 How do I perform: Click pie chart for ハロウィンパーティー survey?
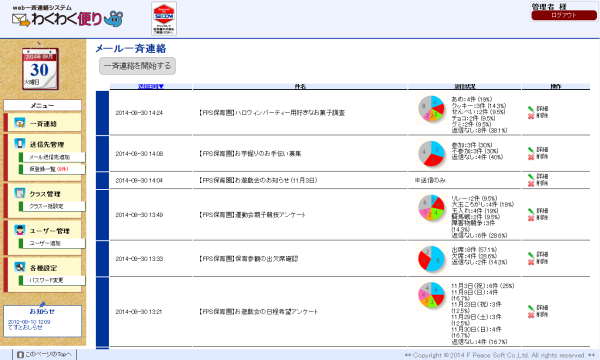point(431,109)
